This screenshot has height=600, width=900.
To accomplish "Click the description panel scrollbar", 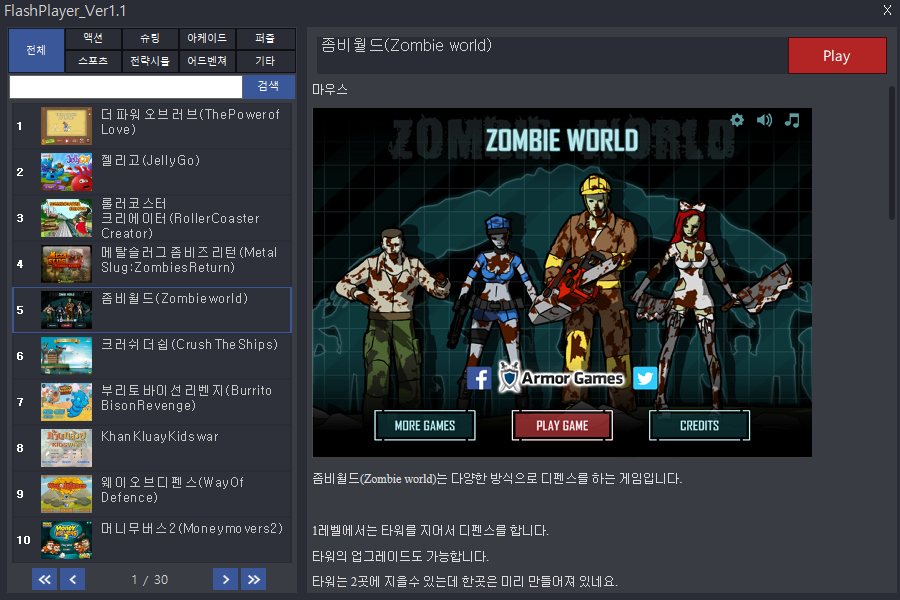I will click(x=891, y=153).
